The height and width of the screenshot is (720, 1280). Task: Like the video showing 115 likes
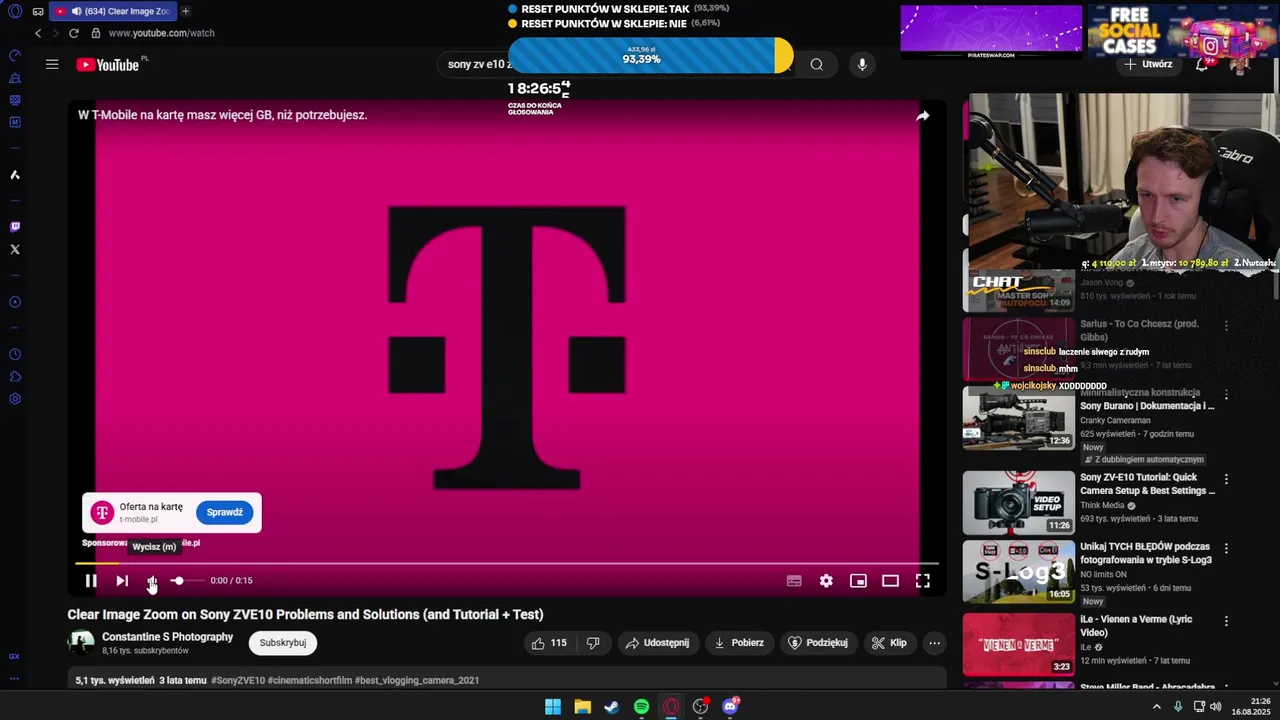(x=550, y=643)
